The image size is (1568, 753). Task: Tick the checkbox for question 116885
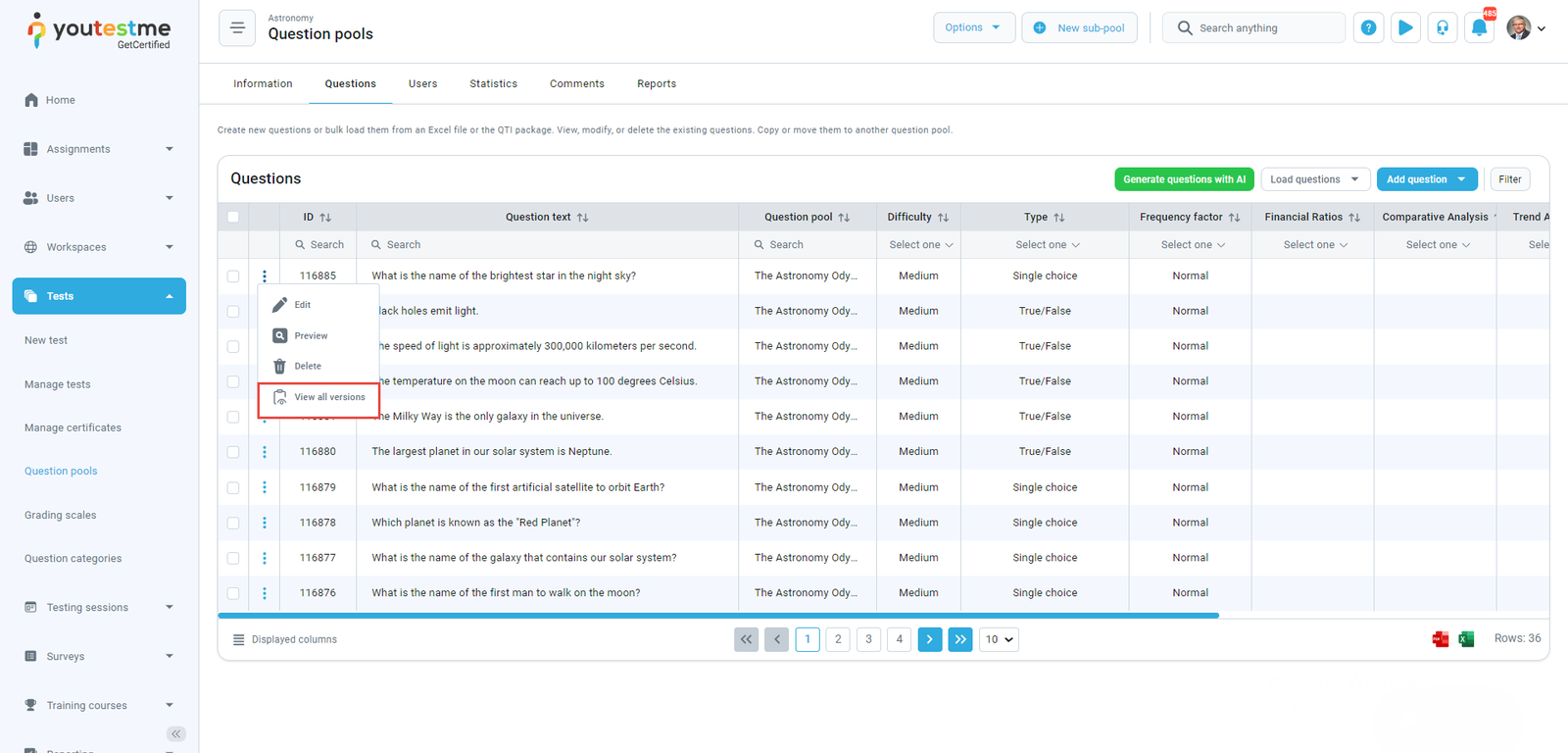click(233, 276)
